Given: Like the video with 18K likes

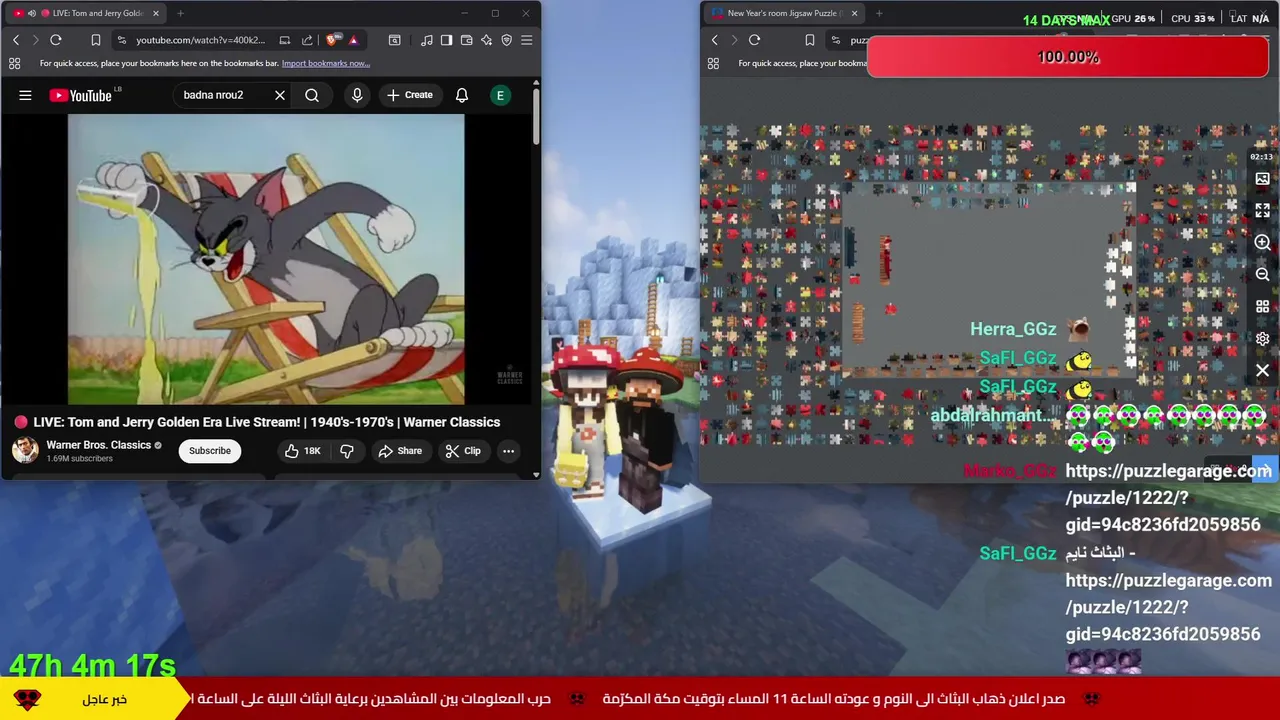Looking at the screenshot, I should click(302, 451).
